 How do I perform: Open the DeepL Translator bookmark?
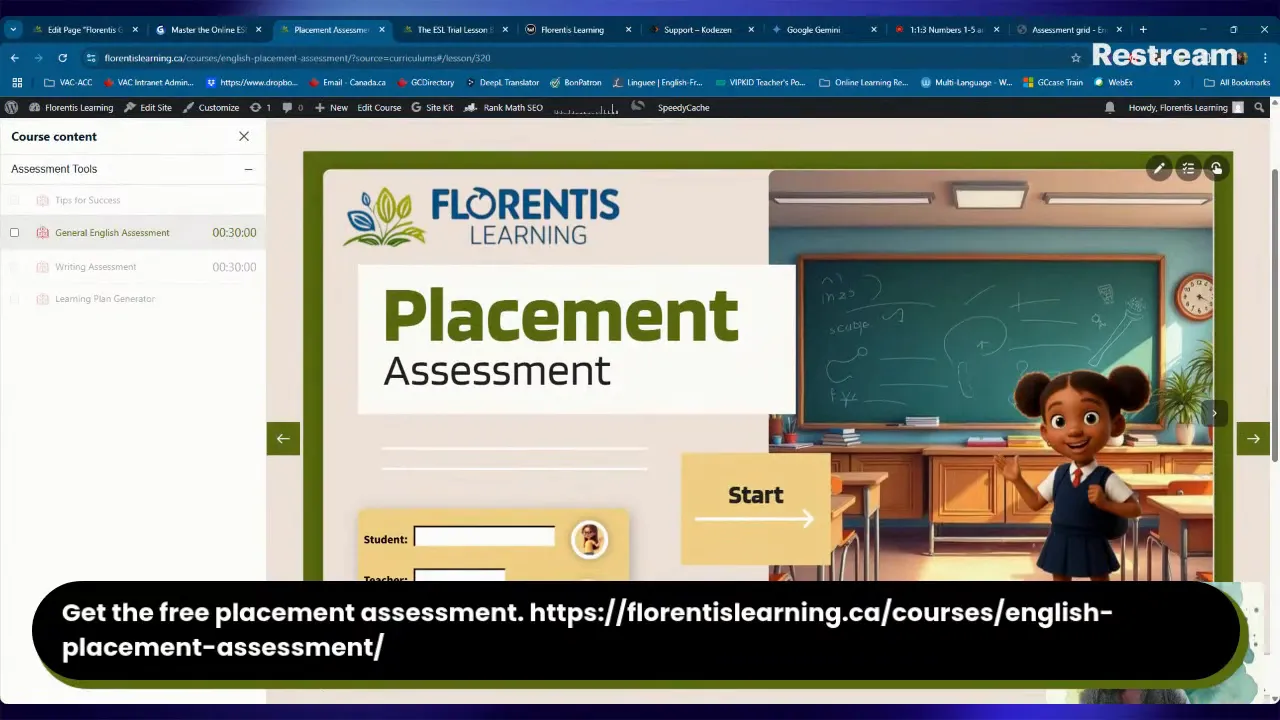pos(502,82)
